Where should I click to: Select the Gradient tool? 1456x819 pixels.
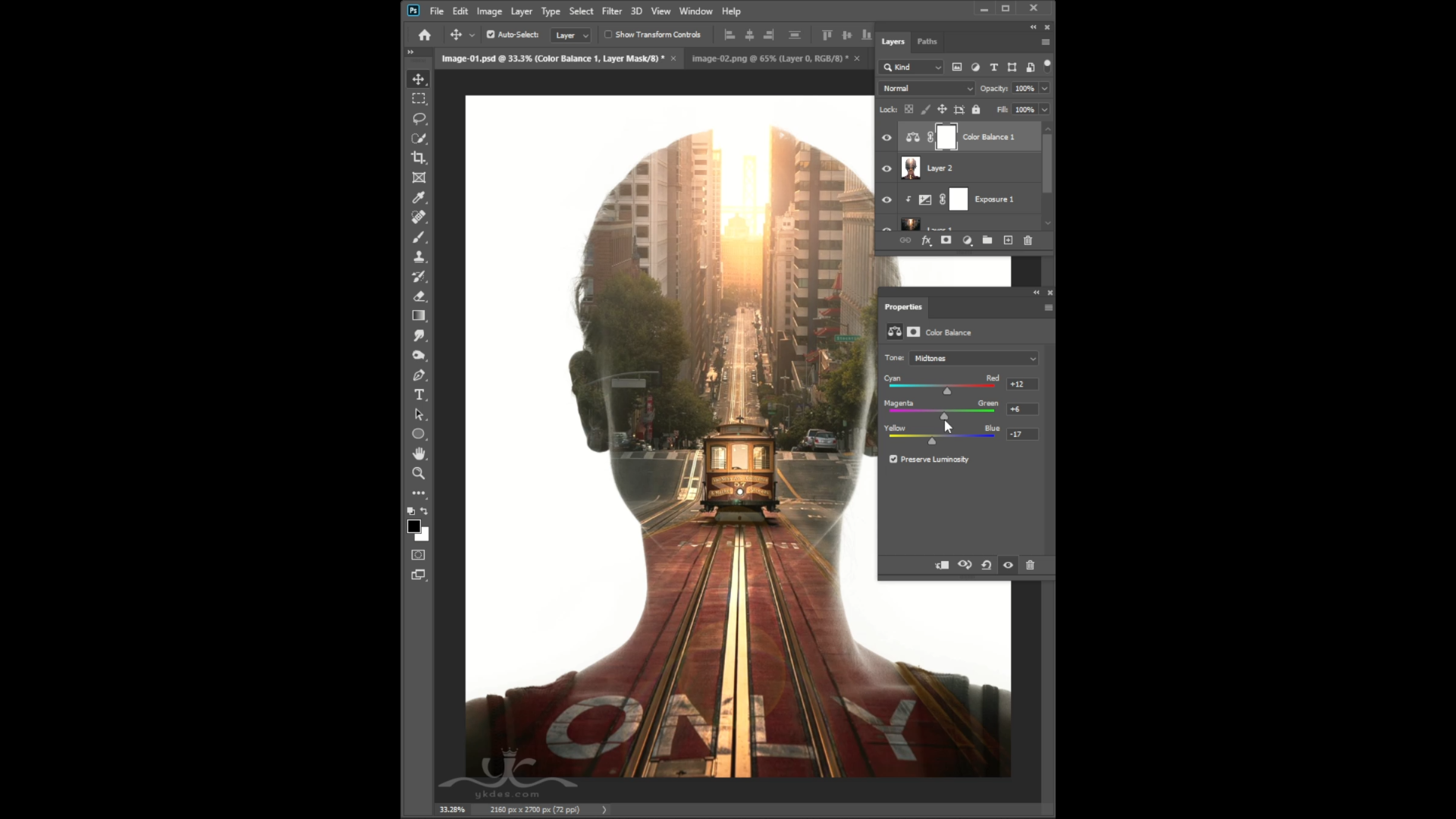click(x=419, y=315)
